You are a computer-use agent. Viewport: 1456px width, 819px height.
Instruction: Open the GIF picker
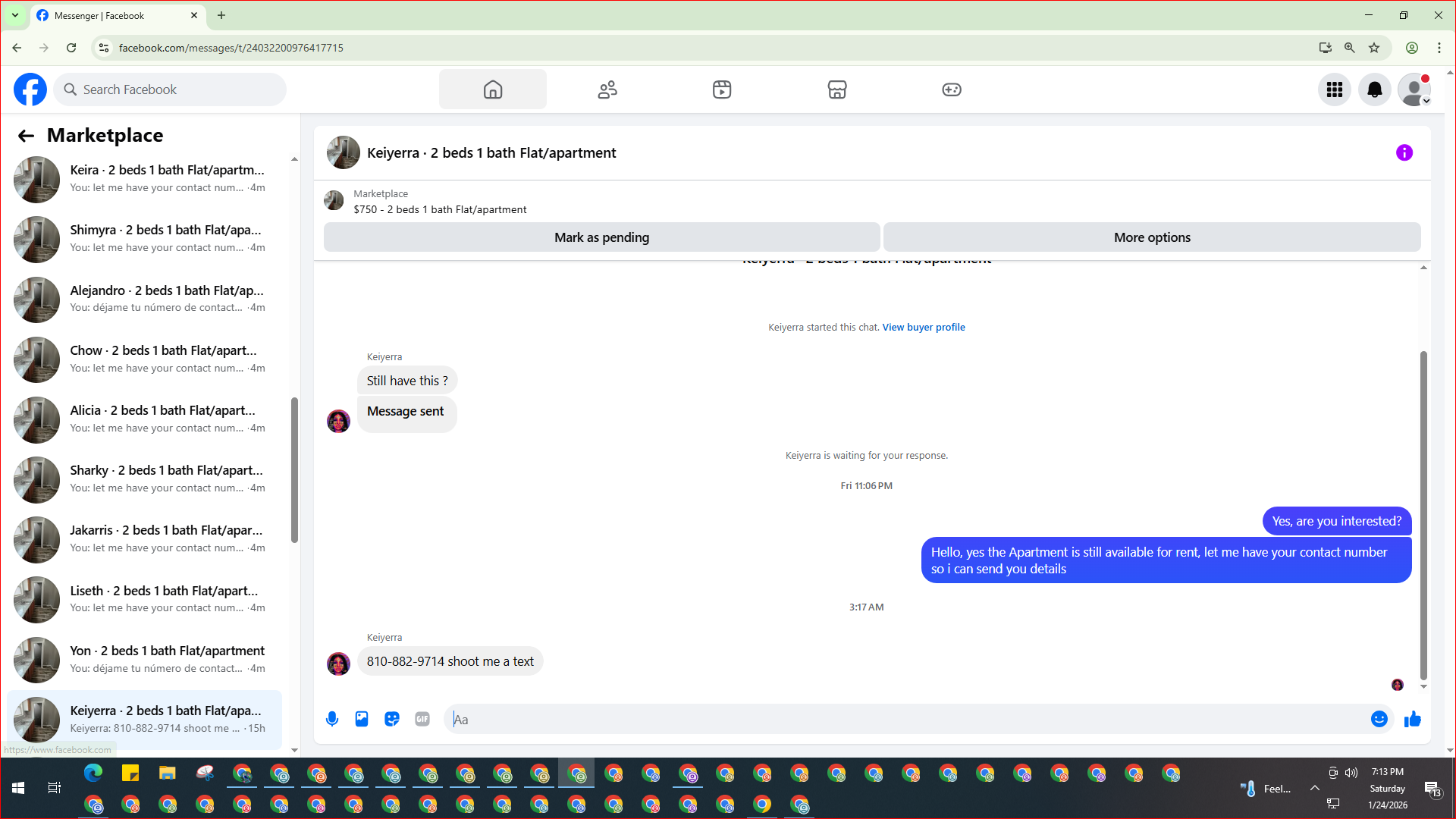tap(422, 719)
